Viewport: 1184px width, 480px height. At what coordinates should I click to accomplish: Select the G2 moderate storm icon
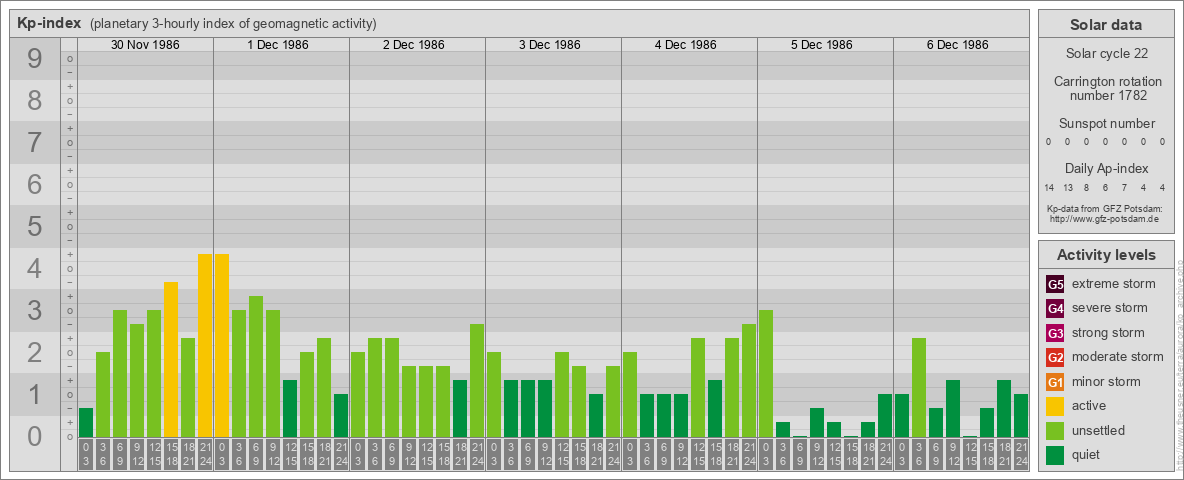(x=1055, y=357)
